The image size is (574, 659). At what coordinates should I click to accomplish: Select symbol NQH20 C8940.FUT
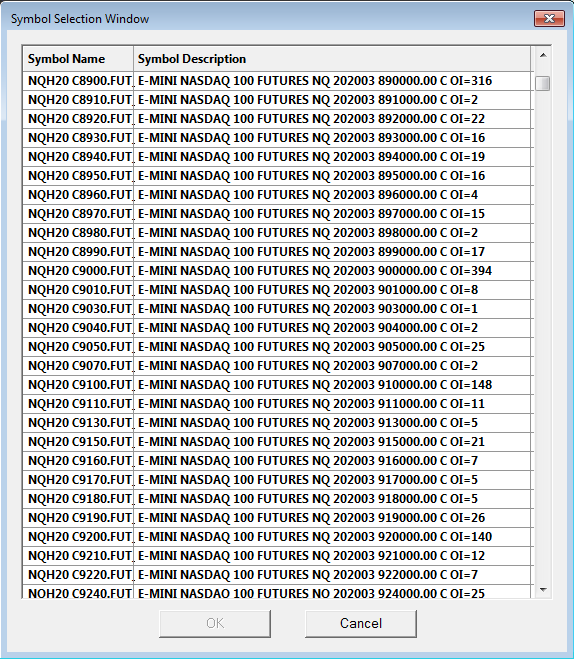[78, 157]
